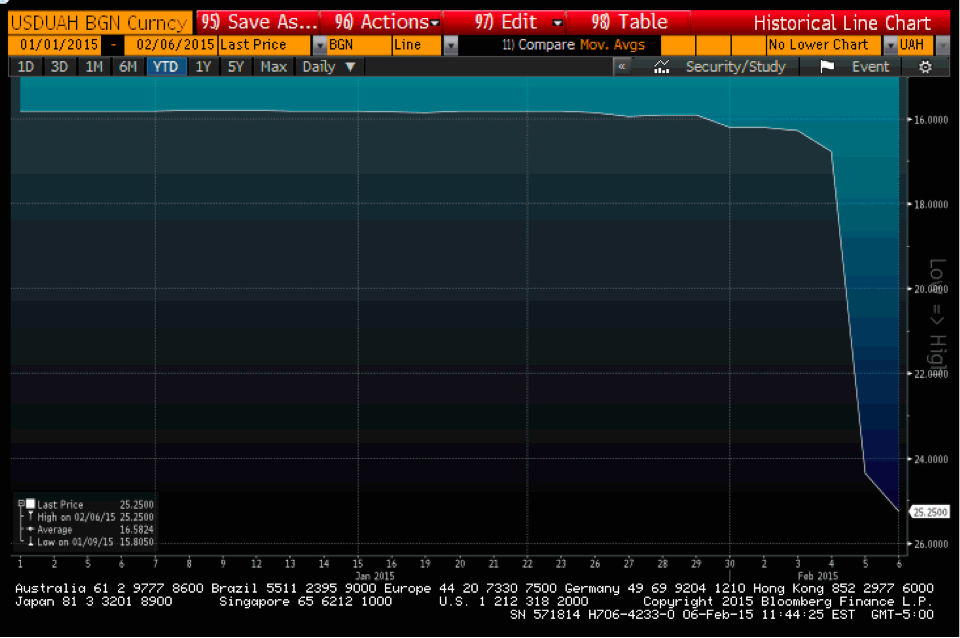Viewport: 960px width, 638px height.
Task: Expand the No Lower Chart dropdown arrow
Action: pyautogui.click(x=890, y=45)
